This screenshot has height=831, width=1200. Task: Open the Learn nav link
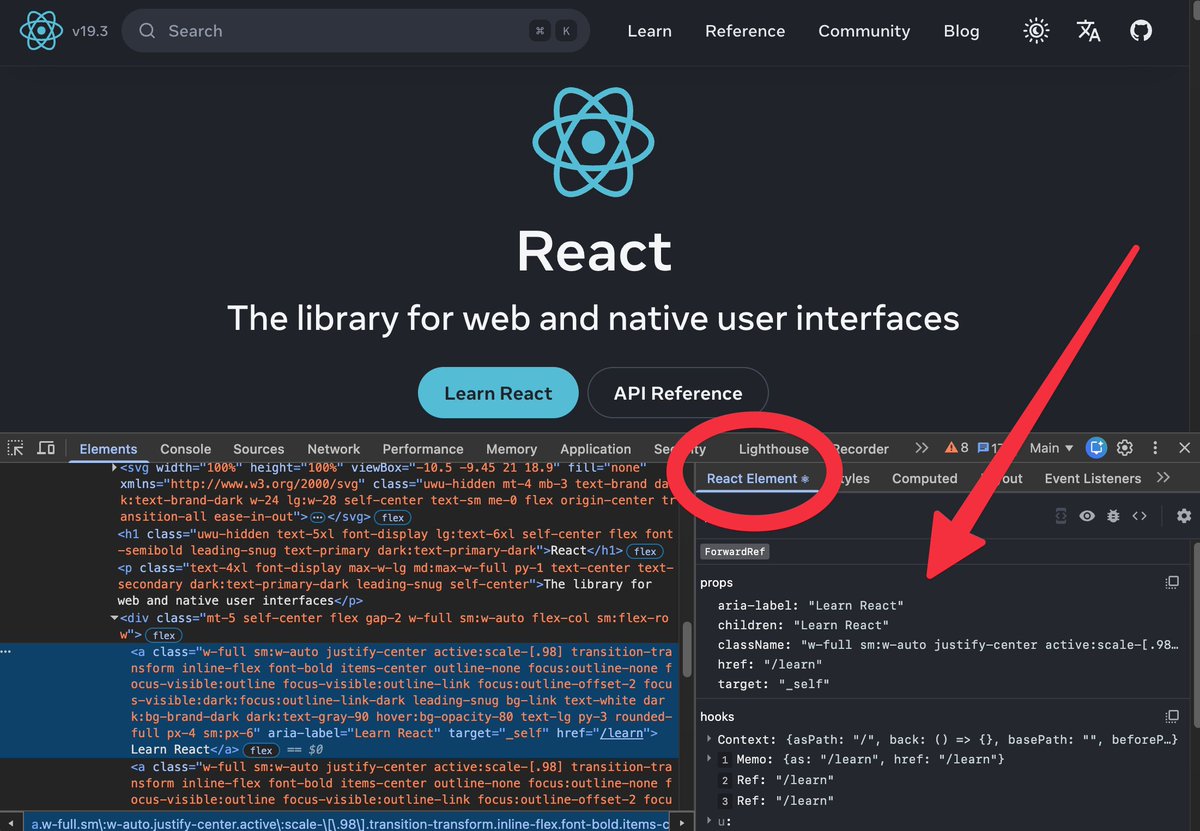click(x=649, y=31)
